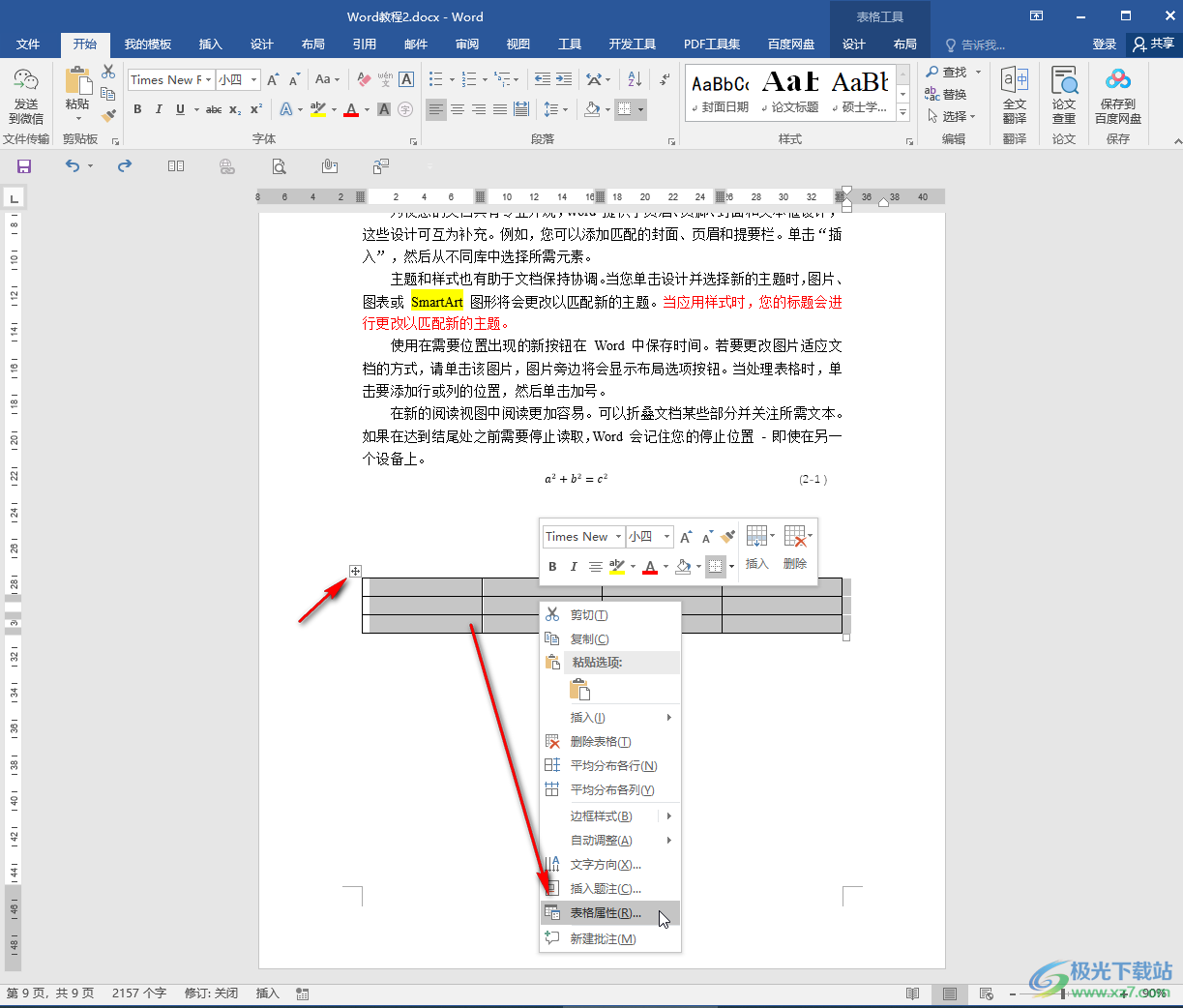Viewport: 1183px width, 1008px height.
Task: Click the Print Preview magnifier icon
Action: [x=279, y=166]
